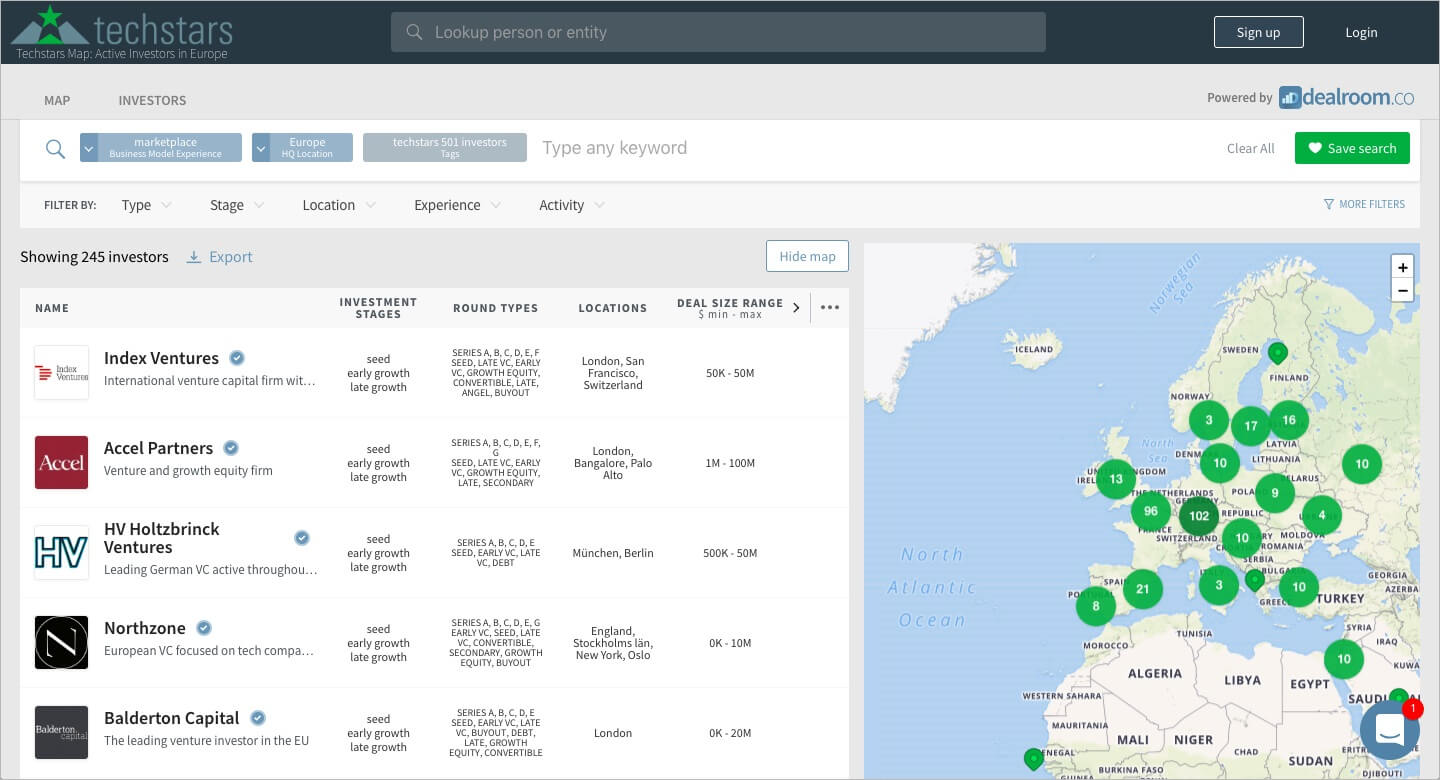Click the Lookup person or entity field
The height and width of the screenshot is (780, 1440).
(717, 32)
